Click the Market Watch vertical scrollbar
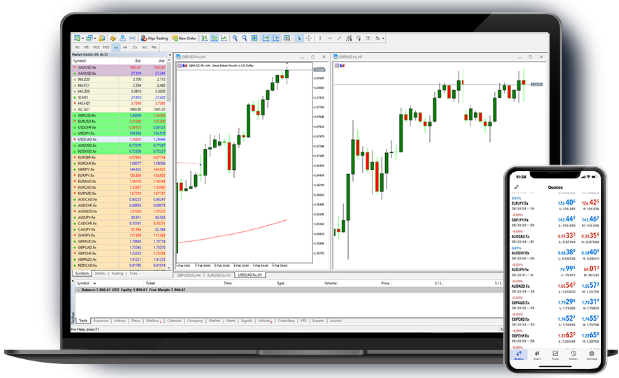This screenshot has width=619, height=378. (x=170, y=164)
